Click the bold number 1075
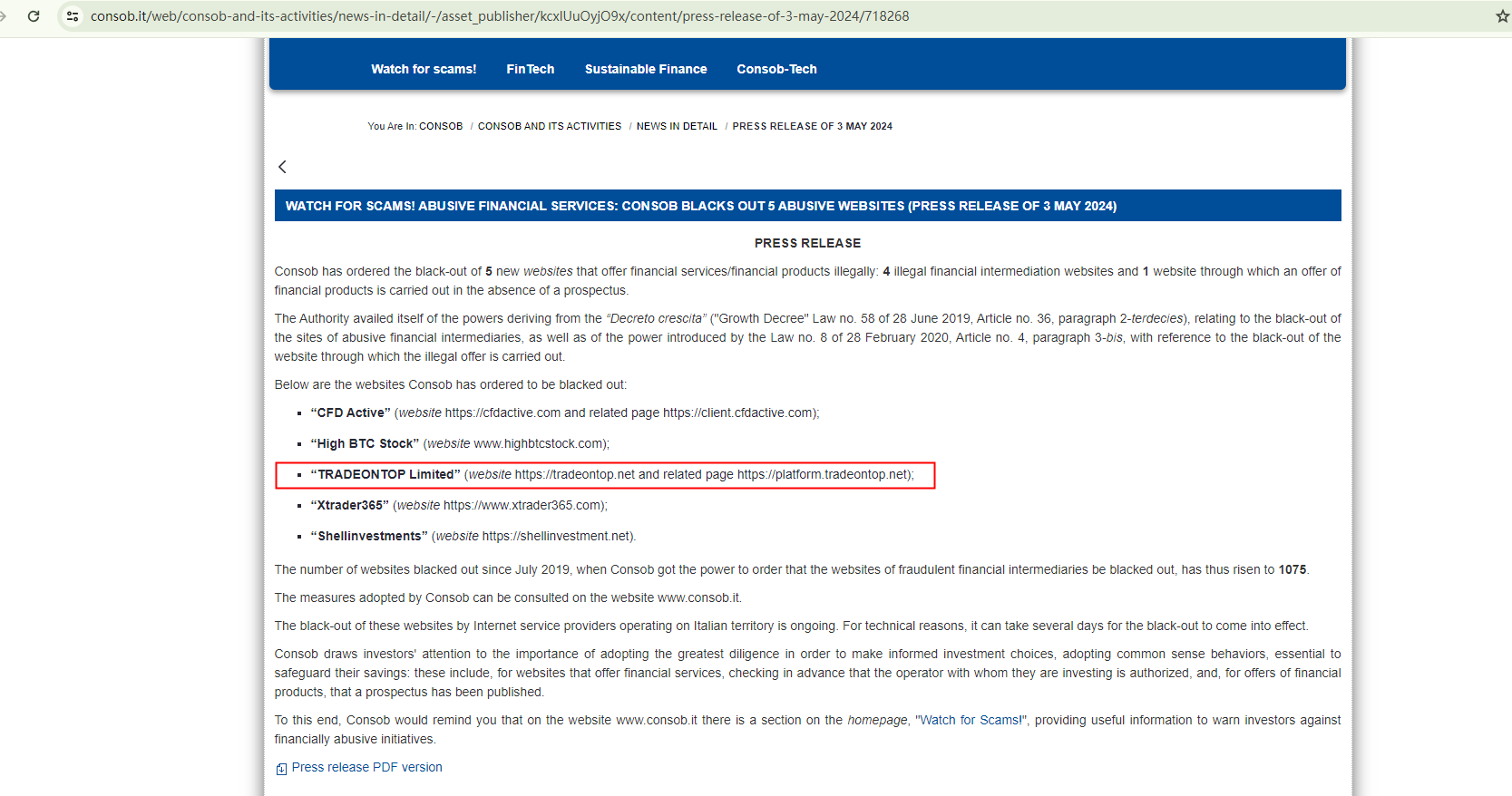 pos(1293,569)
